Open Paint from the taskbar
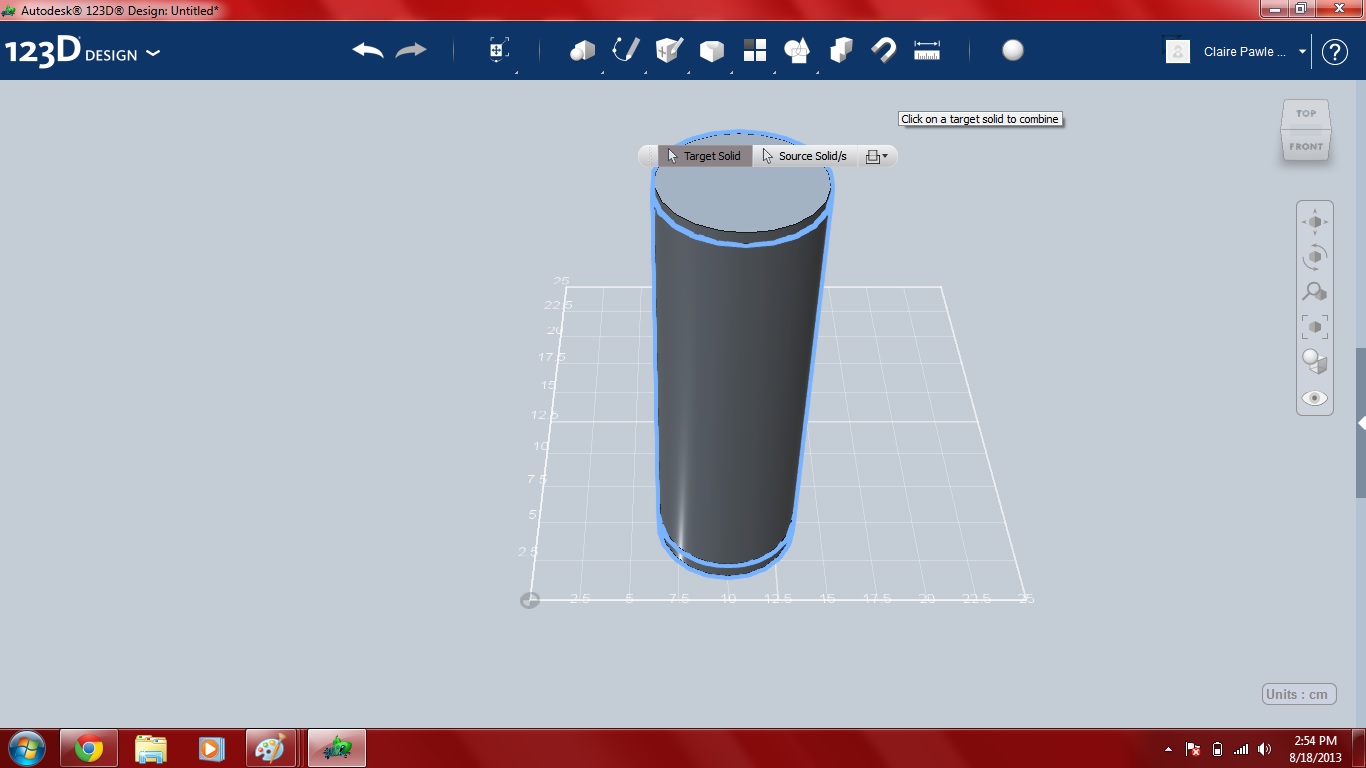 pyautogui.click(x=270, y=748)
